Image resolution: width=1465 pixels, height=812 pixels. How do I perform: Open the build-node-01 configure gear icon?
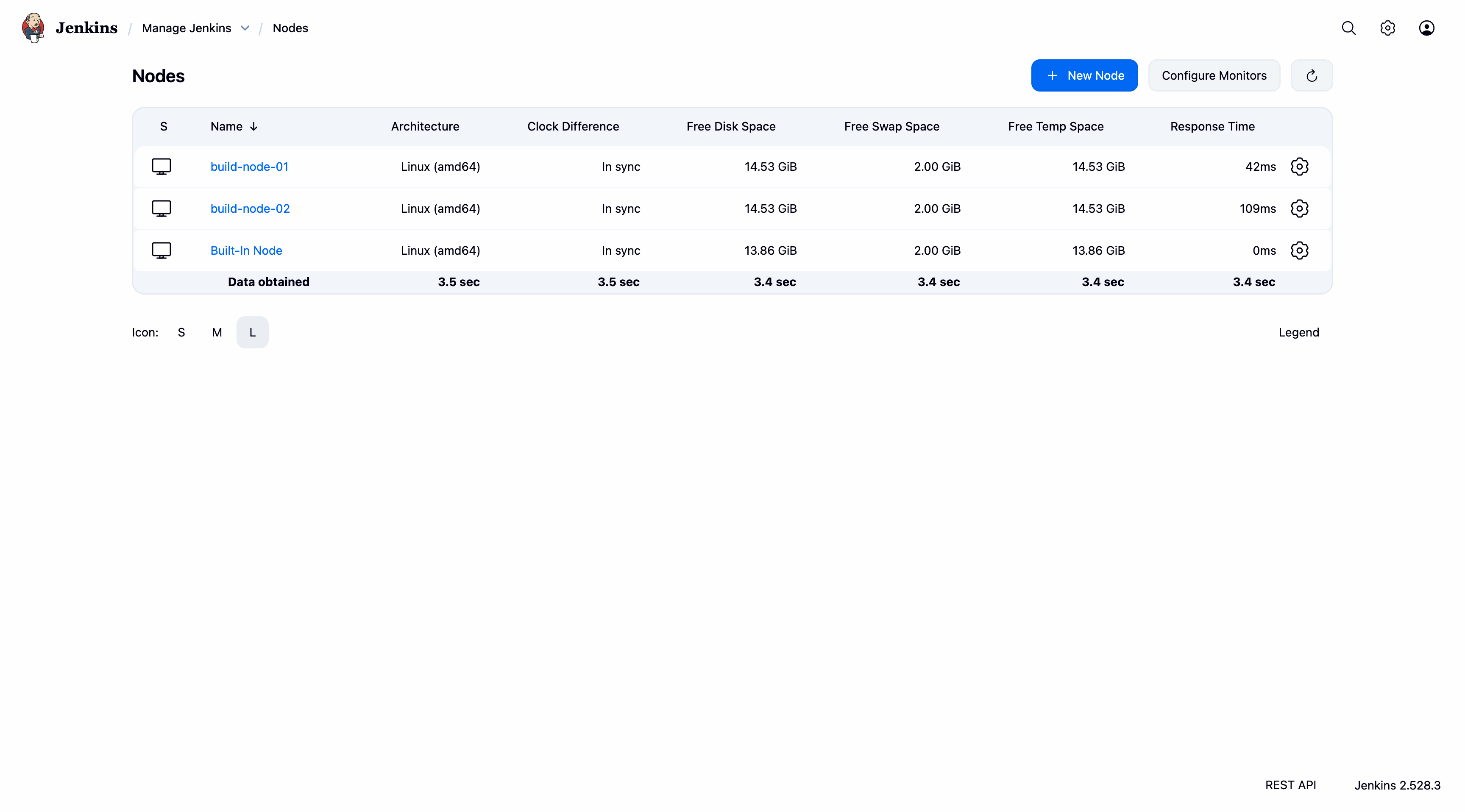point(1300,167)
